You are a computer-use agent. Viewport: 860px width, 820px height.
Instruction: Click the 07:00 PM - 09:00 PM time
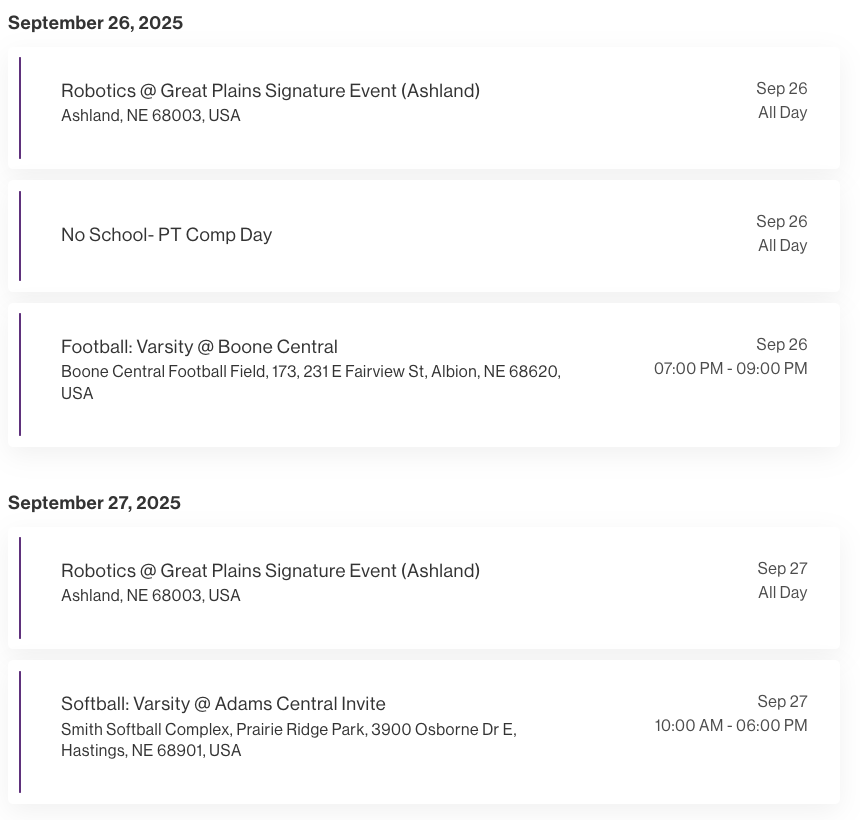tap(730, 369)
